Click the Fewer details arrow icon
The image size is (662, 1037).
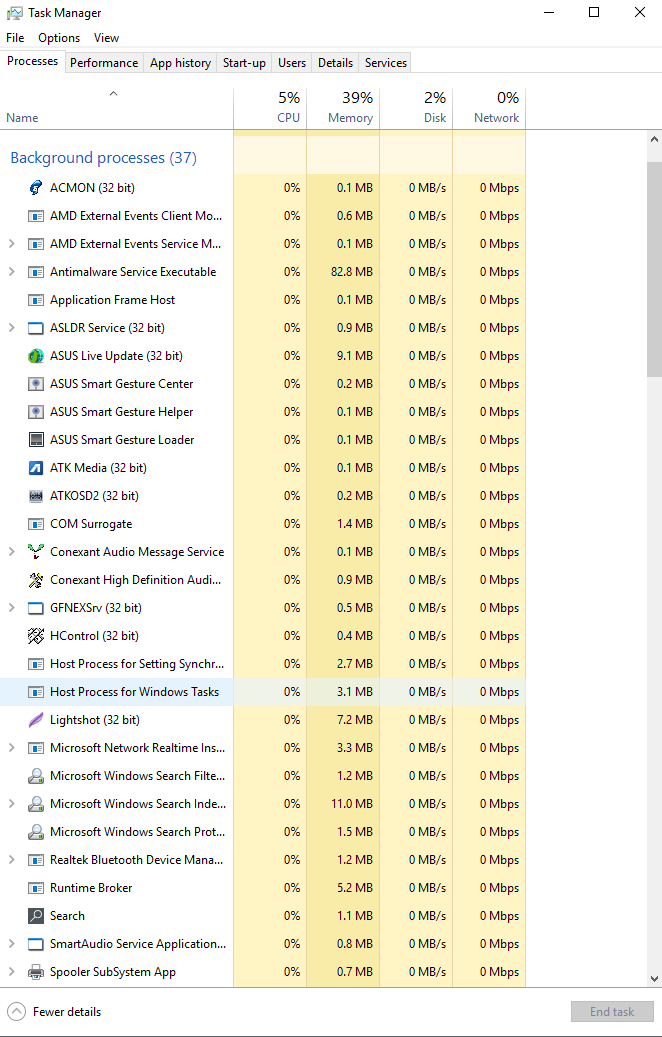(x=17, y=1011)
